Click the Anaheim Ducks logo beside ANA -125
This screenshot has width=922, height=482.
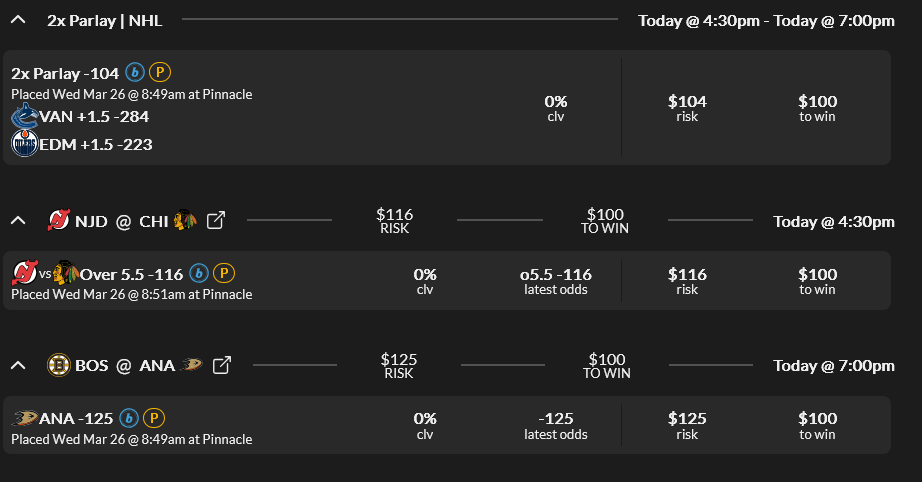(24, 417)
